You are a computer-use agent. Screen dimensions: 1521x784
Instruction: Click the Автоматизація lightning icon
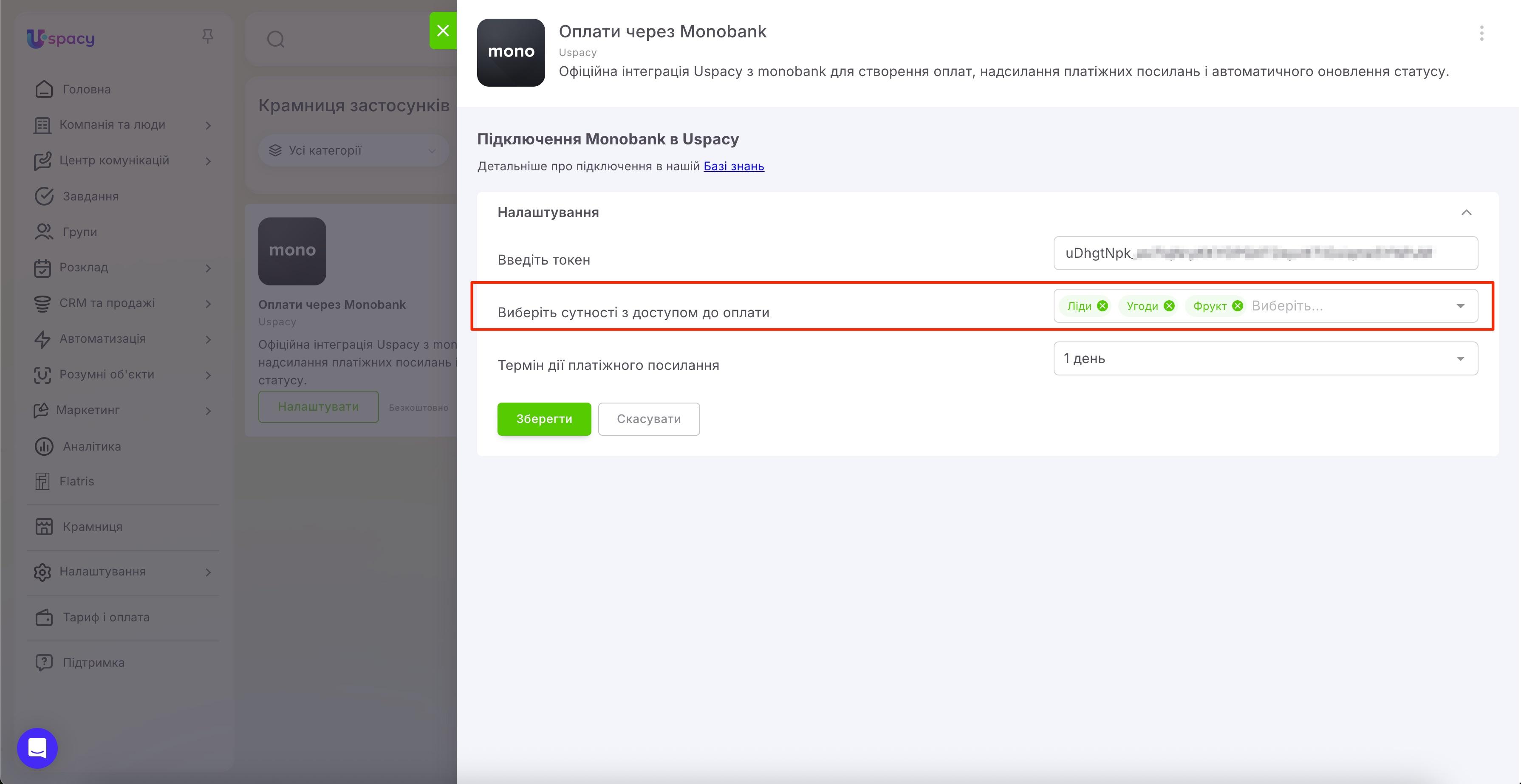coord(42,339)
